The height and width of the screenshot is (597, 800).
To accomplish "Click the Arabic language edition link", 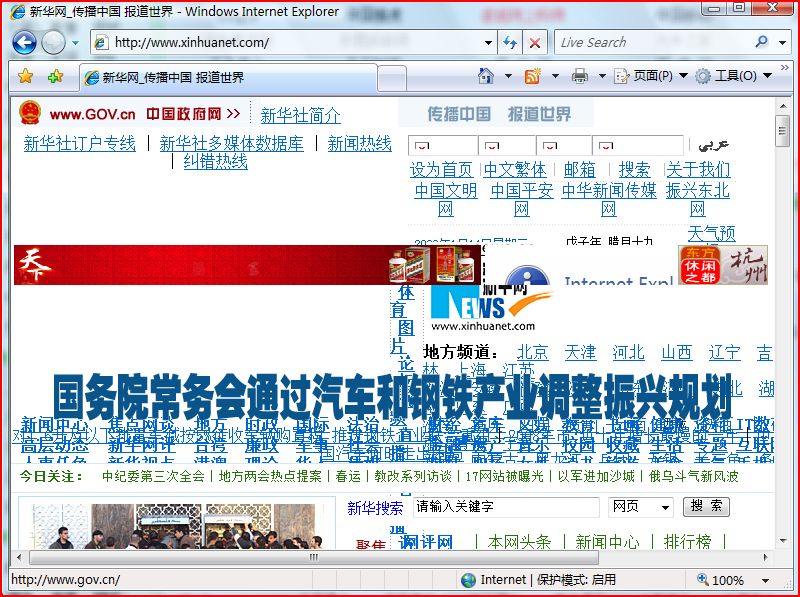I will (x=713, y=145).
